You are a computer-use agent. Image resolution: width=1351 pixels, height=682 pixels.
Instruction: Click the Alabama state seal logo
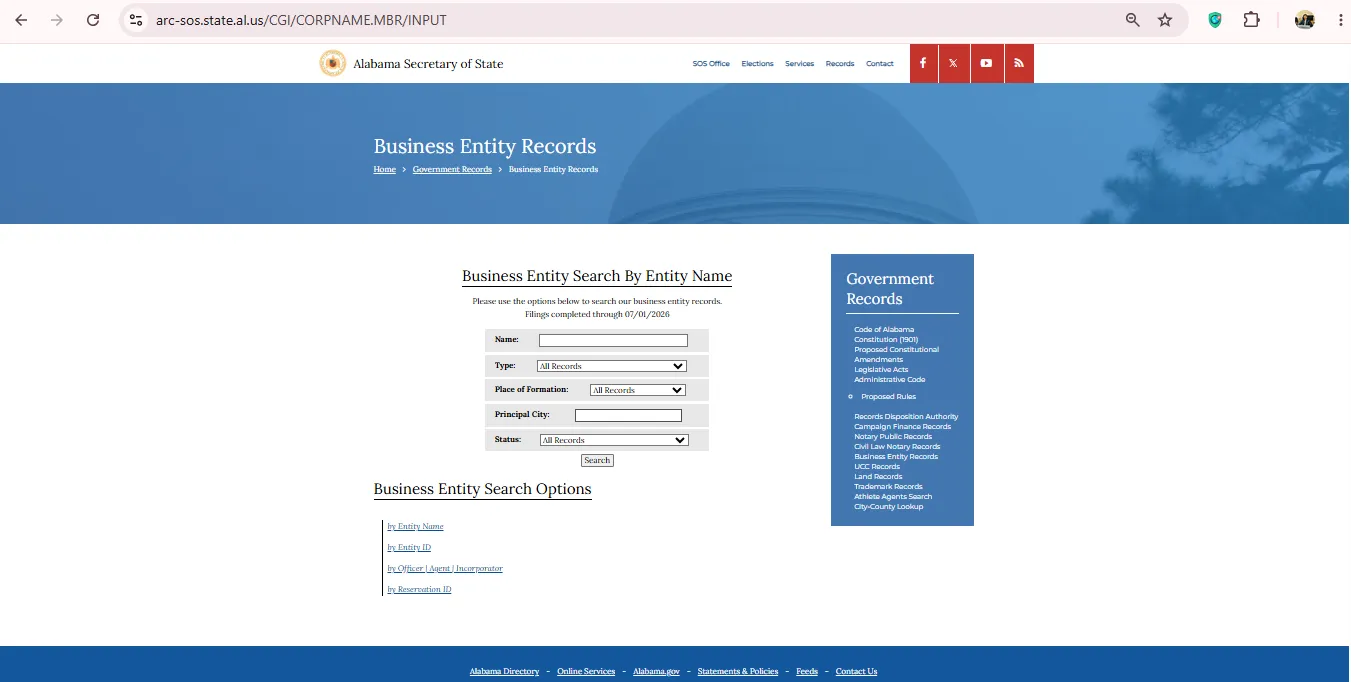(x=332, y=63)
